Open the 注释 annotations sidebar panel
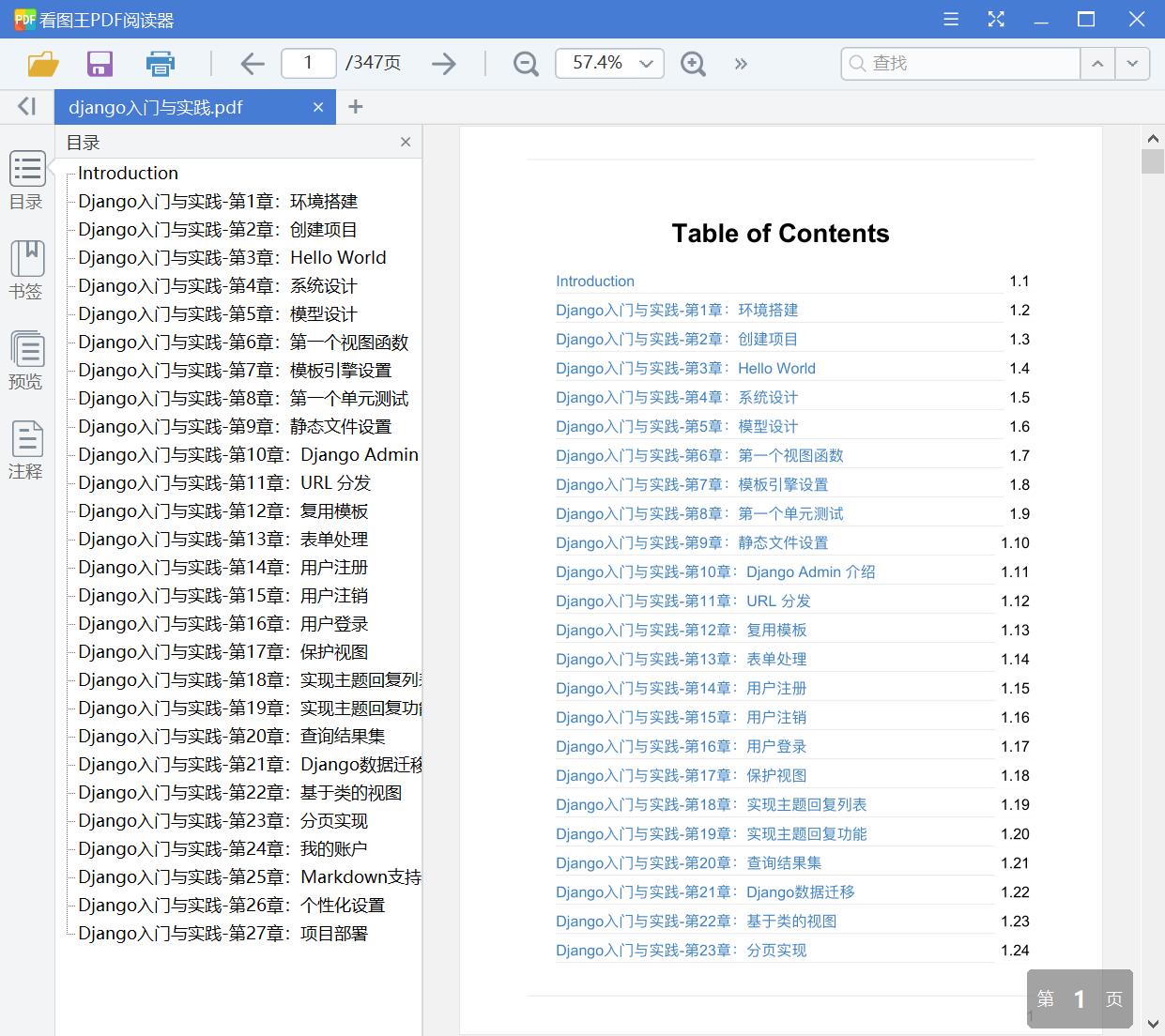The height and width of the screenshot is (1036, 1165). point(26,450)
